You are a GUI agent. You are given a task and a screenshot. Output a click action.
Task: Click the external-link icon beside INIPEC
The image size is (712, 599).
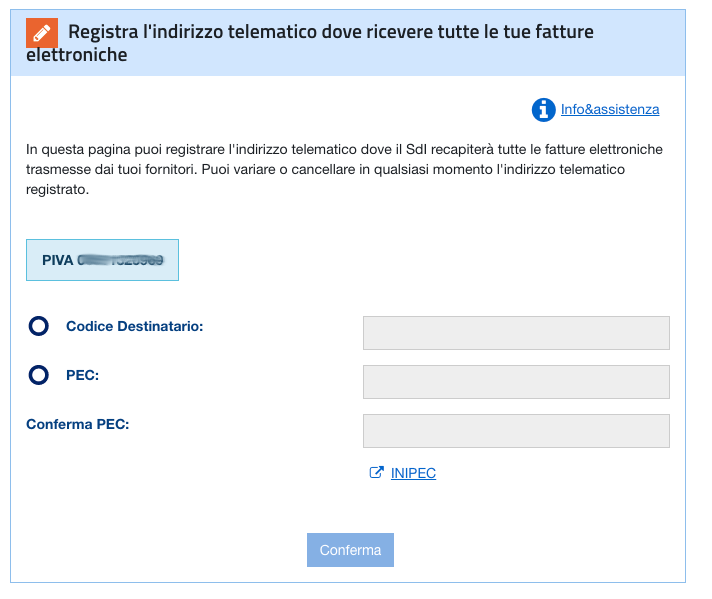pos(376,473)
